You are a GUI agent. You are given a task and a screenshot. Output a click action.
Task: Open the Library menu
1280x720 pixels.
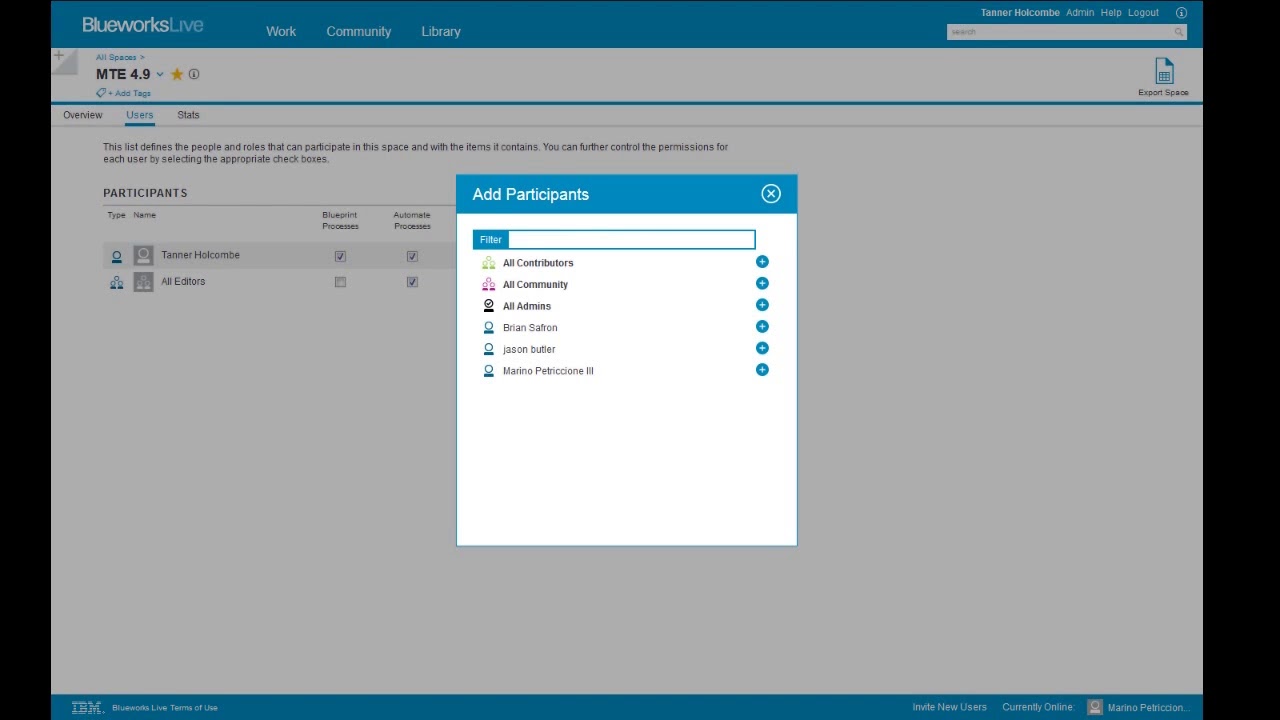pyautogui.click(x=441, y=31)
